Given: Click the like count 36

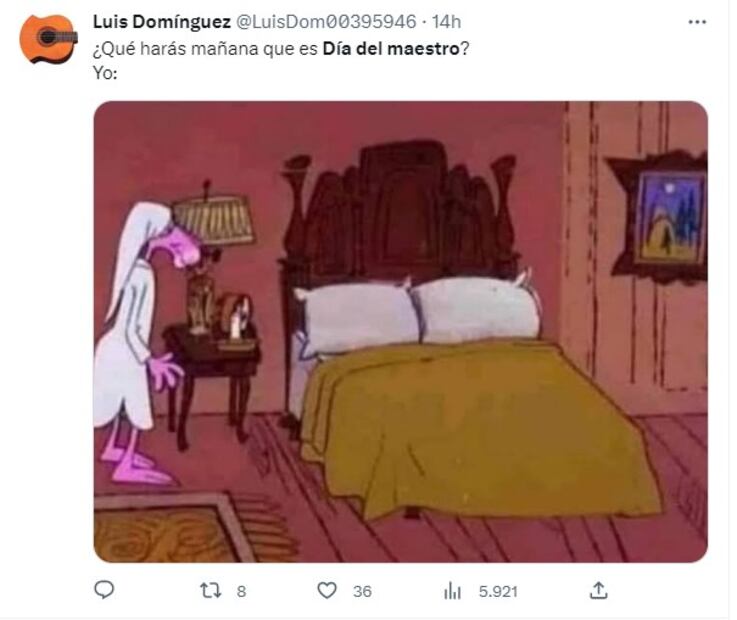Looking at the screenshot, I should [362, 591].
